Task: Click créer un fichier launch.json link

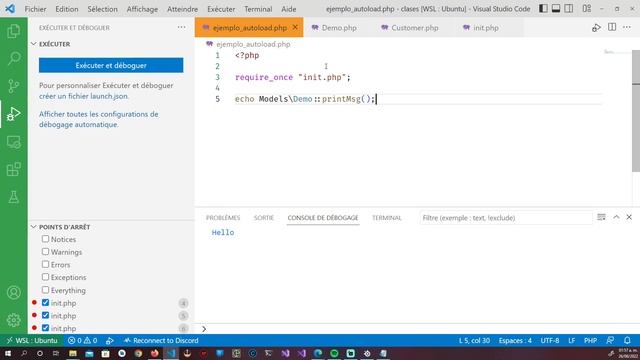Action: click(84, 96)
